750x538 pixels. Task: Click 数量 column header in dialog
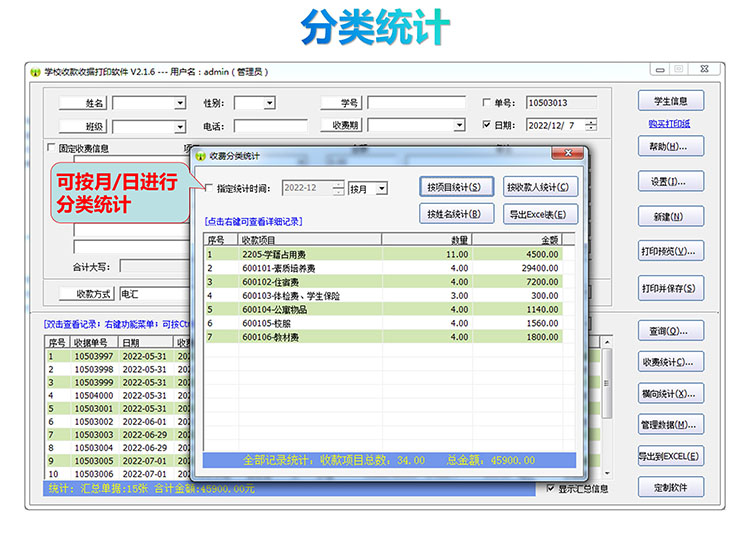tap(427, 240)
